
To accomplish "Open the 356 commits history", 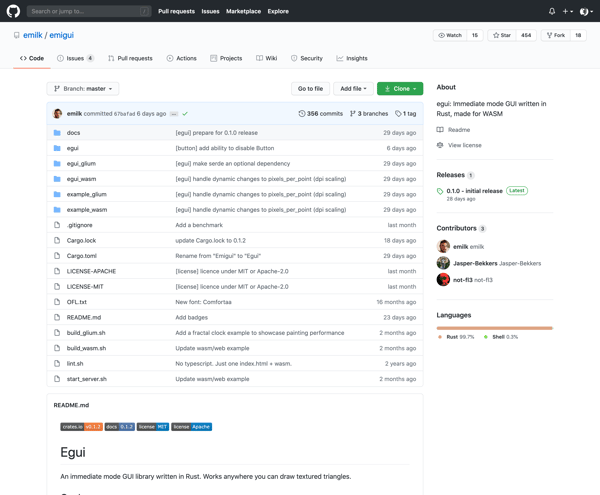I will [x=321, y=114].
